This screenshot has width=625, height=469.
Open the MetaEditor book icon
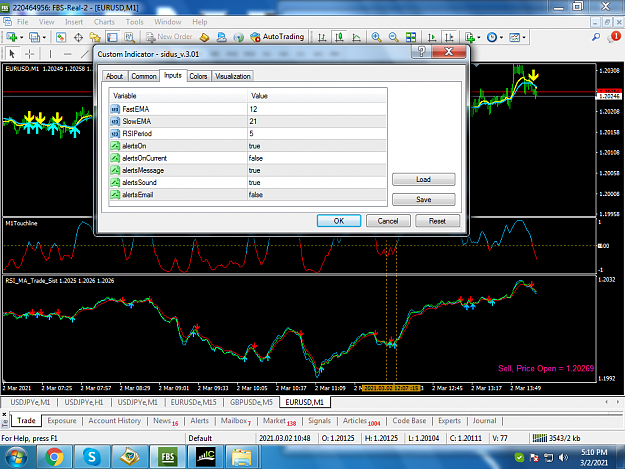(204, 37)
